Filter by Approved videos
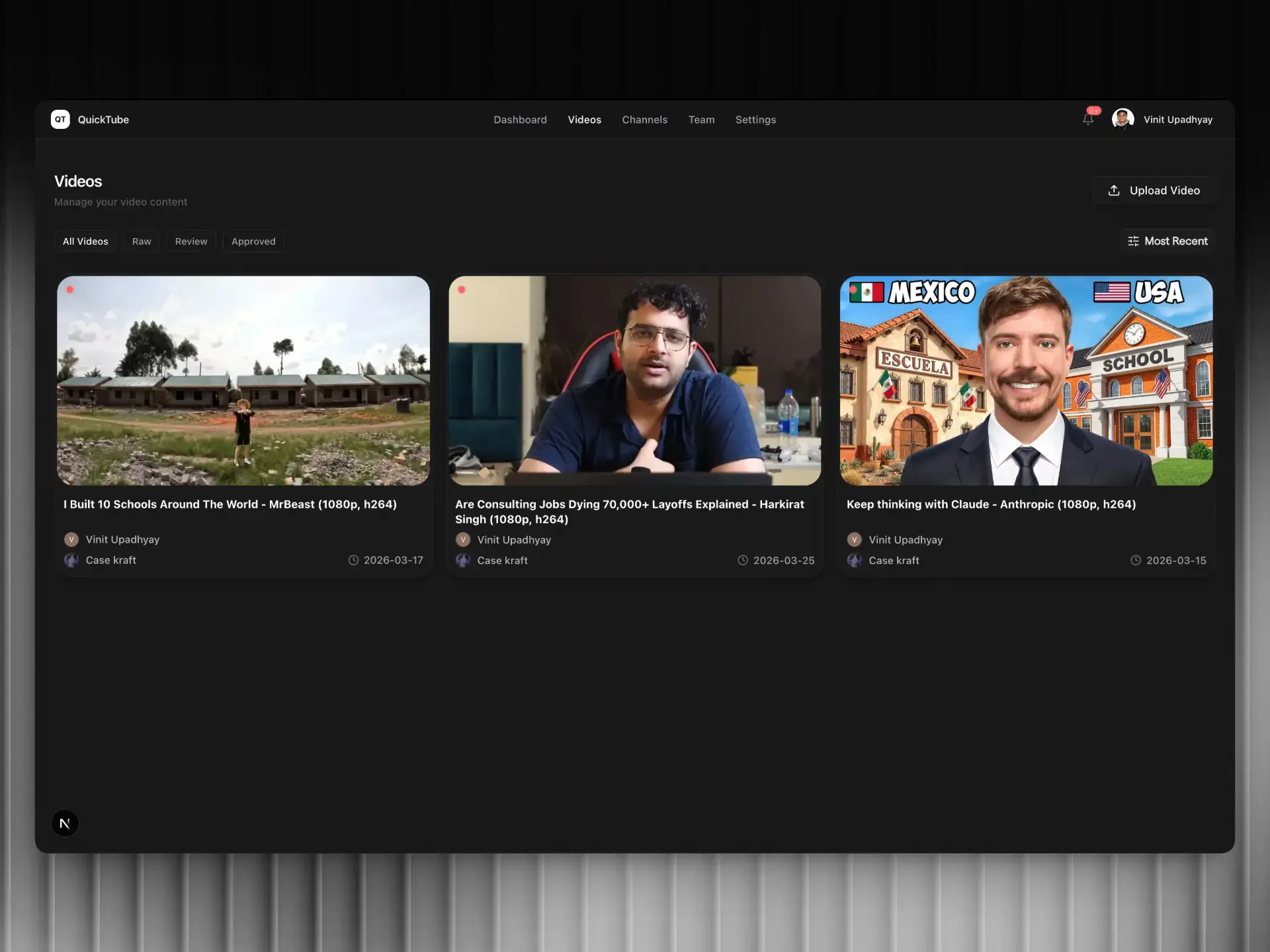This screenshot has height=952, width=1270. (253, 241)
